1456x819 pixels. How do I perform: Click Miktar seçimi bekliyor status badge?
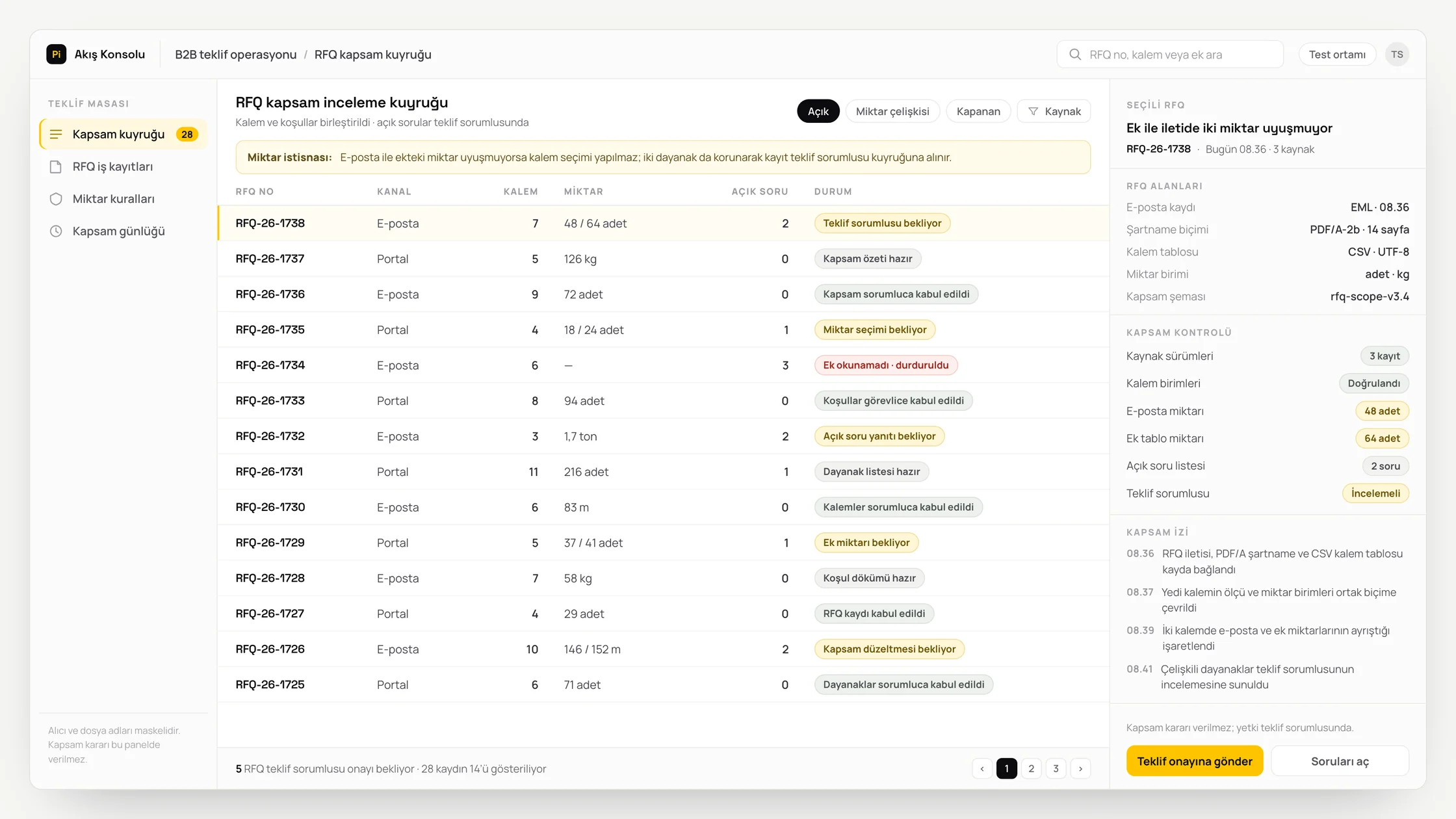click(x=874, y=330)
